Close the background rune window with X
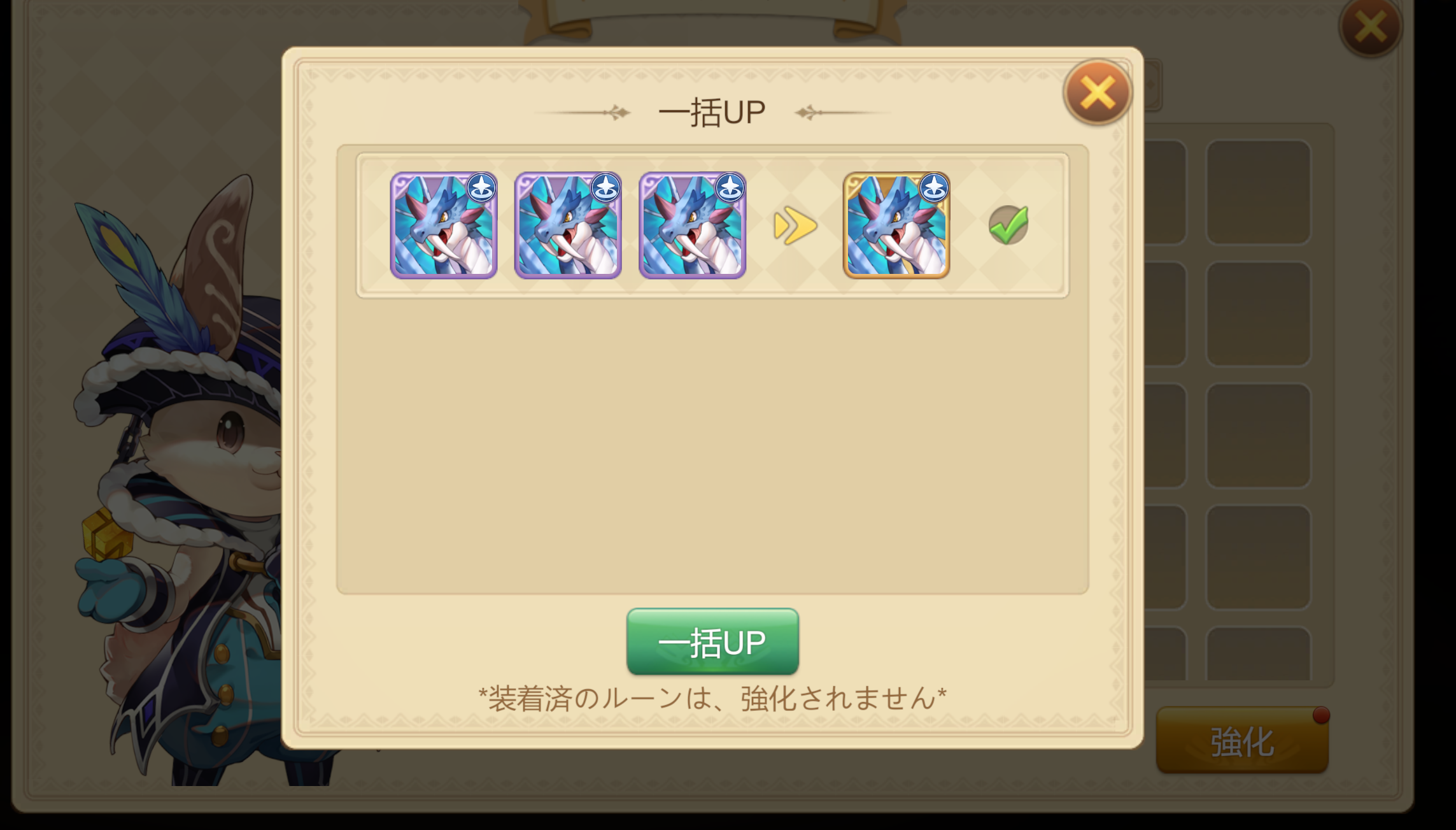The width and height of the screenshot is (1456, 830). [x=1370, y=27]
